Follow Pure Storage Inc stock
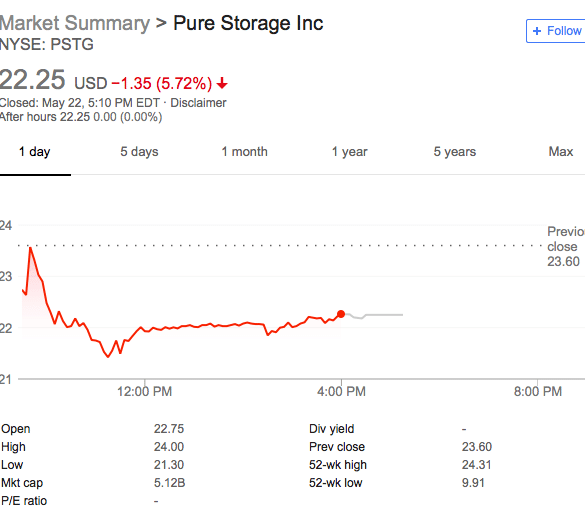This screenshot has height=511, width=585. 556,31
